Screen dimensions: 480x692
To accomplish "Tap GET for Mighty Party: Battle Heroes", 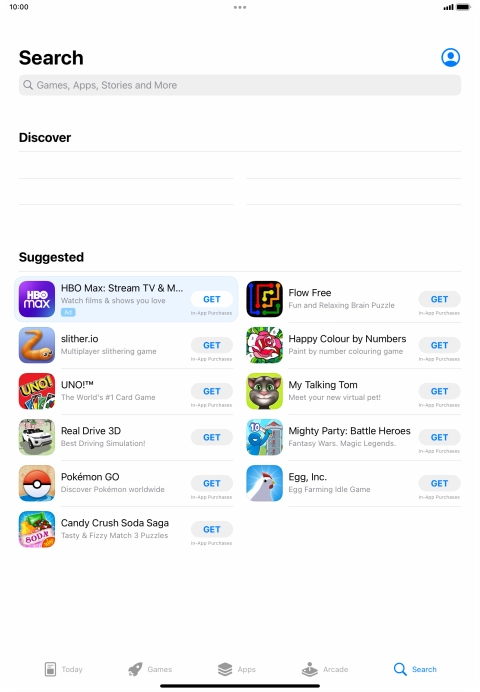I will (x=439, y=437).
